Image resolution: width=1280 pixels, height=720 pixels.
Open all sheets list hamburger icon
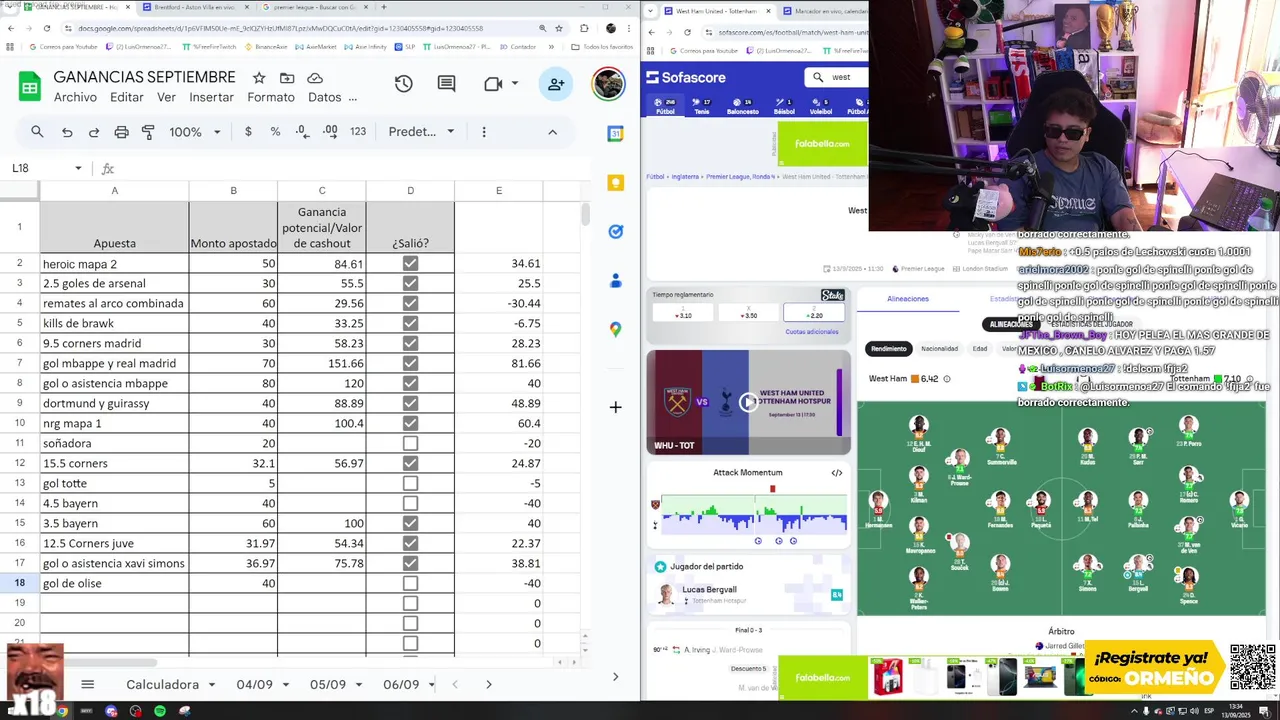coord(87,684)
